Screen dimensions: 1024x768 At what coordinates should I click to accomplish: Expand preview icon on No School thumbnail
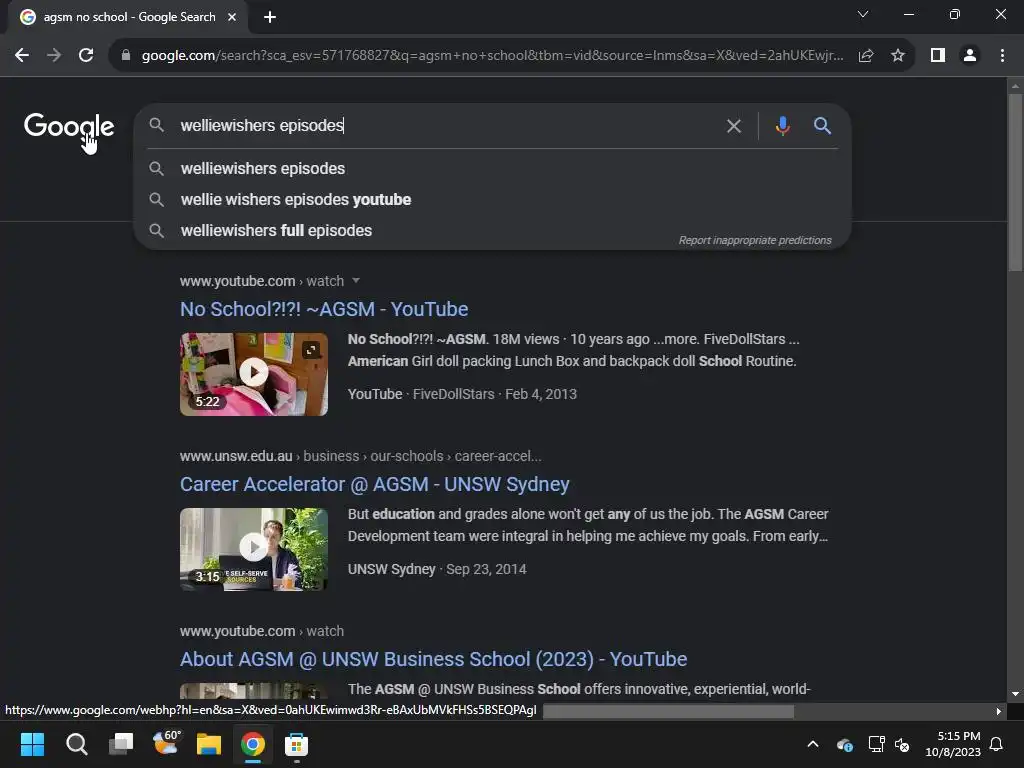(312, 350)
